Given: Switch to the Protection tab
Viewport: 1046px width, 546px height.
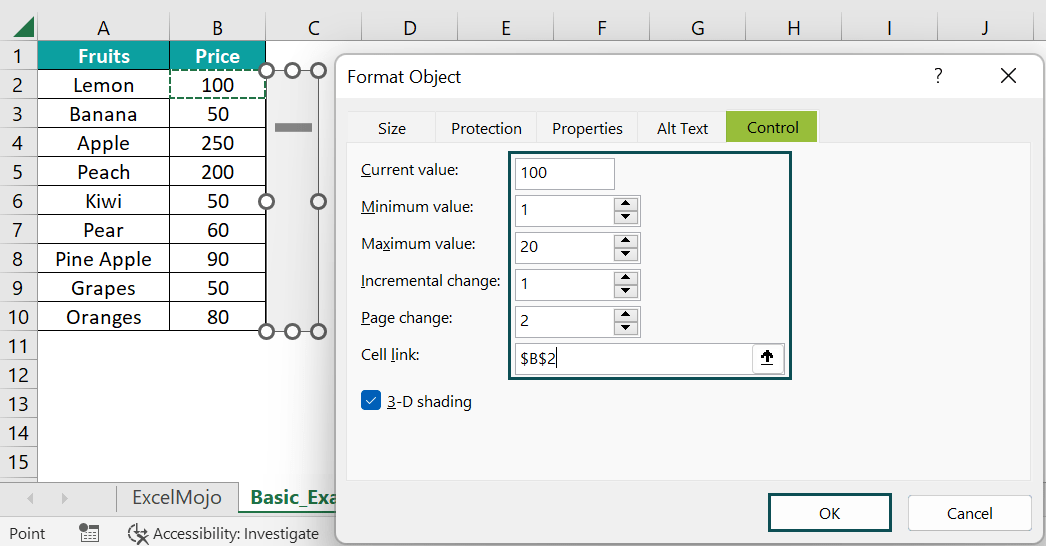Looking at the screenshot, I should pos(486,128).
